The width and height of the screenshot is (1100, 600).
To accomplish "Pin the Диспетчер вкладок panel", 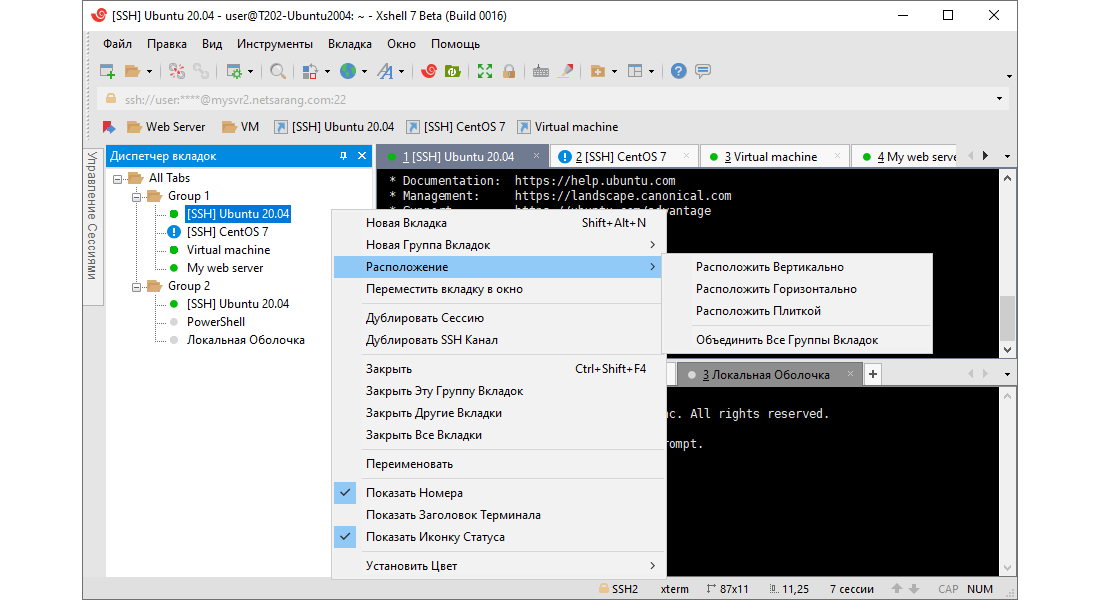I will tap(343, 156).
